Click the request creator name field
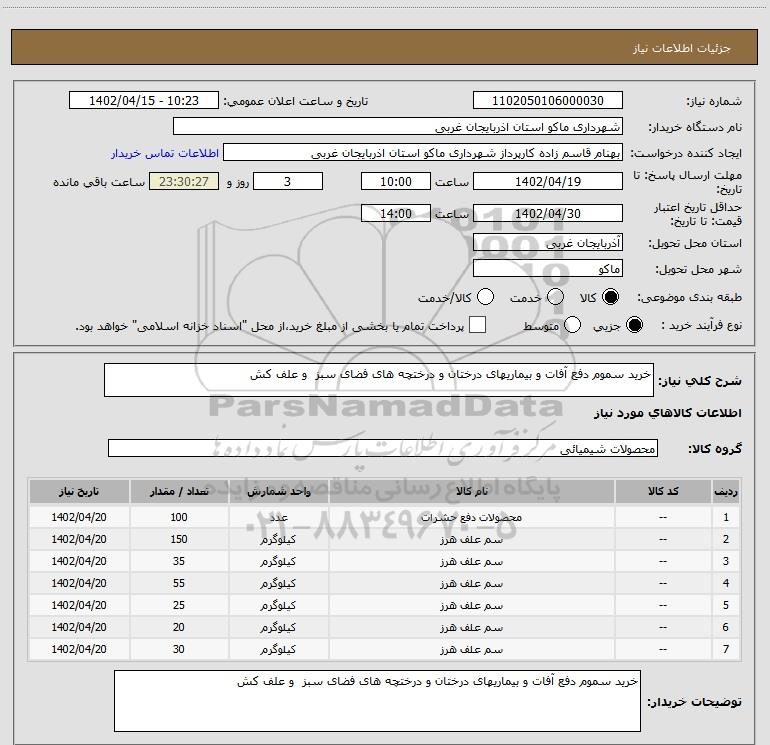This screenshot has height=745, width=770. pyautogui.click(x=423, y=153)
